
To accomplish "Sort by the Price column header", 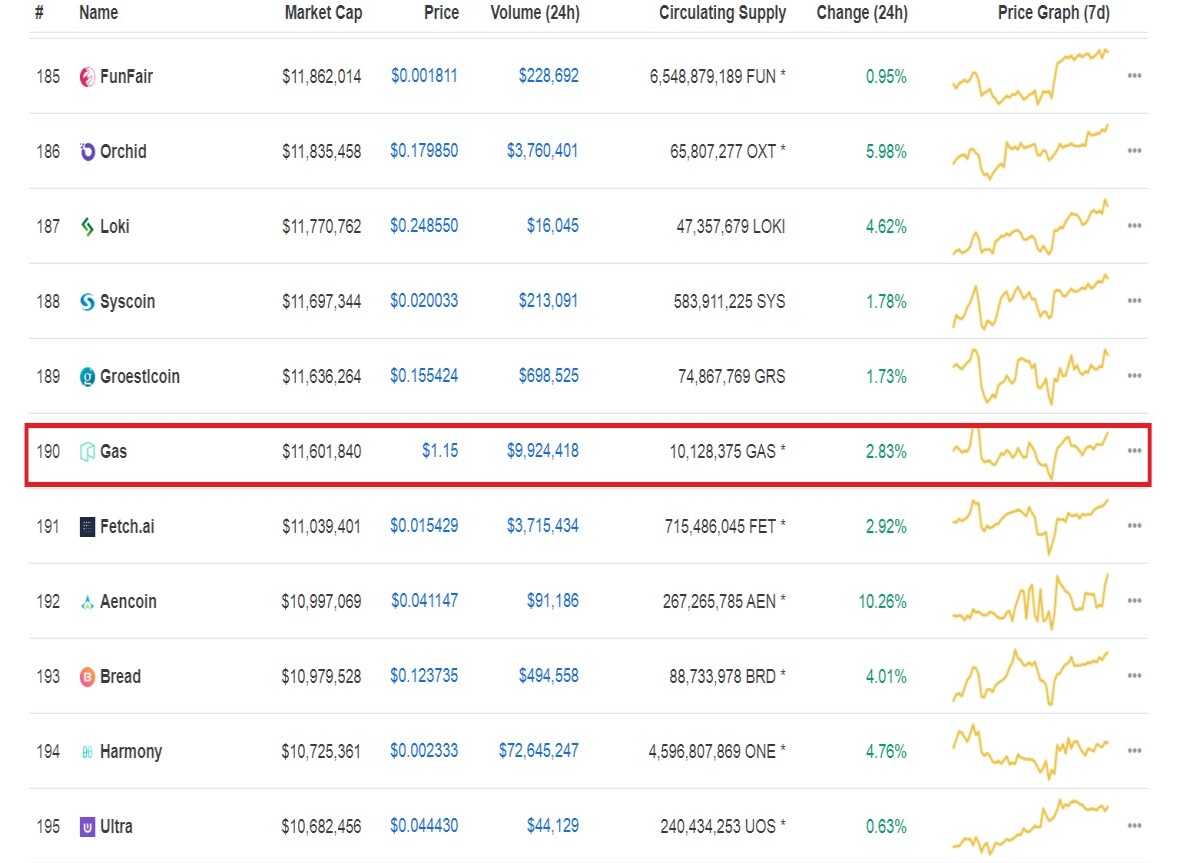I will [441, 13].
